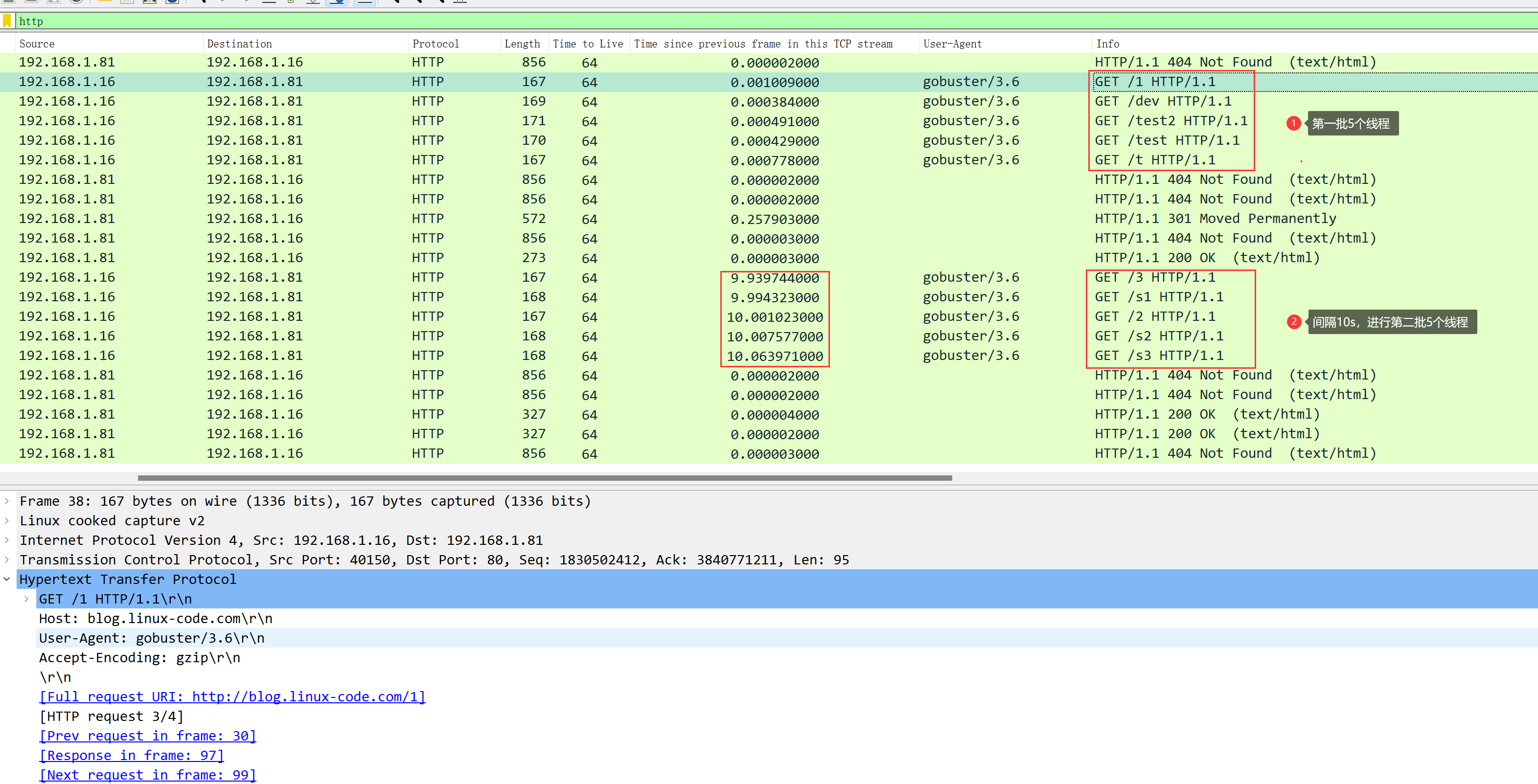Click the length value 572
This screenshot has height=784, width=1538.
click(x=534, y=219)
